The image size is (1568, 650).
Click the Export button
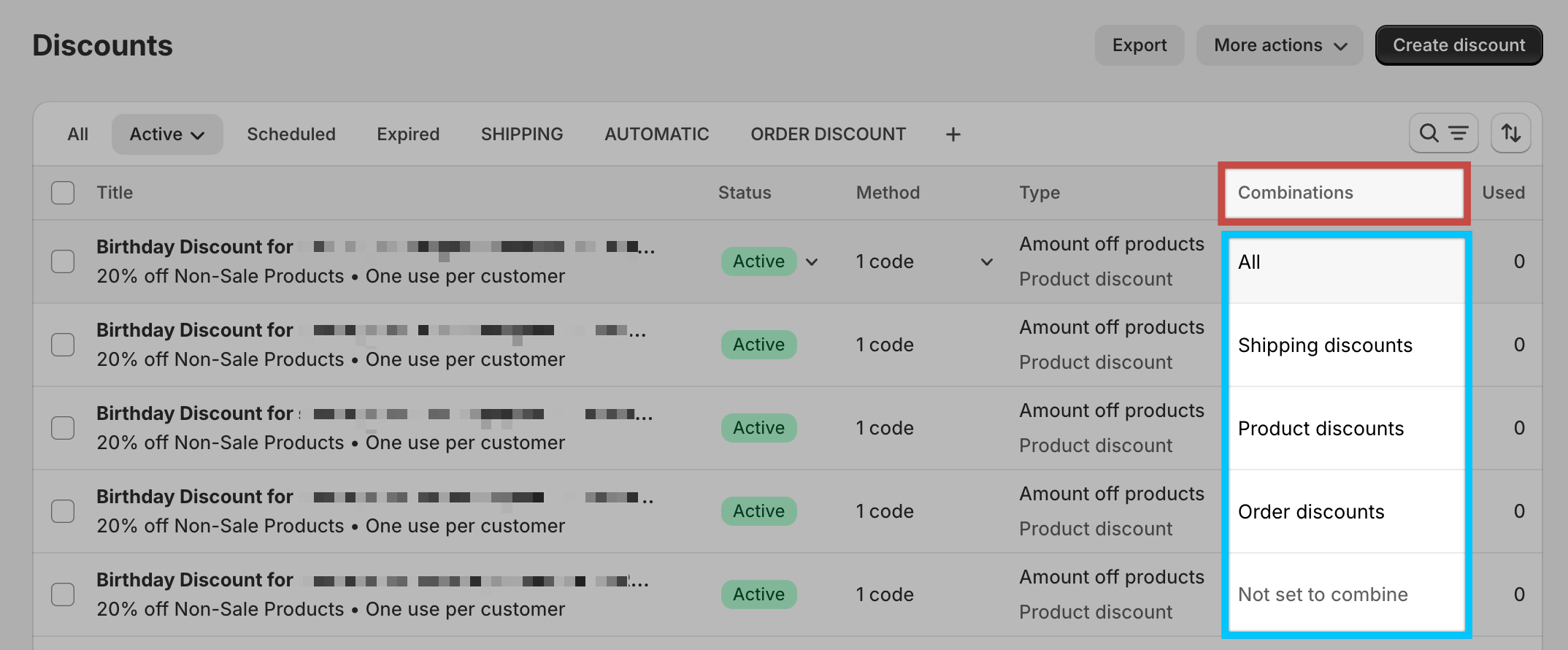1140,45
